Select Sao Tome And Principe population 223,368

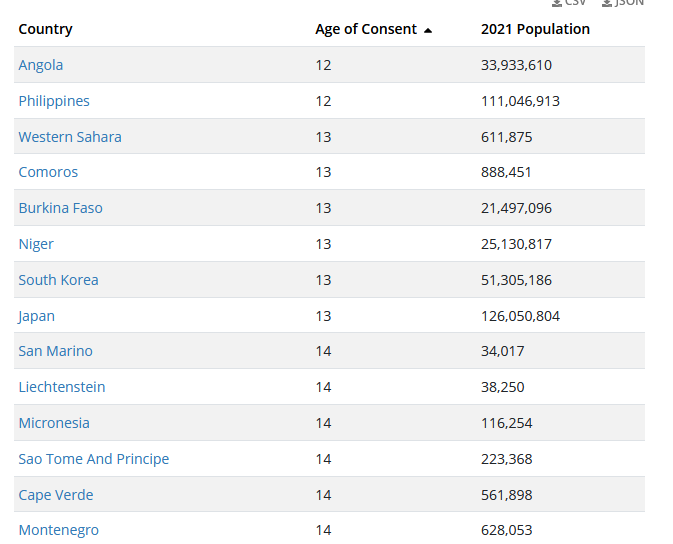point(506,459)
